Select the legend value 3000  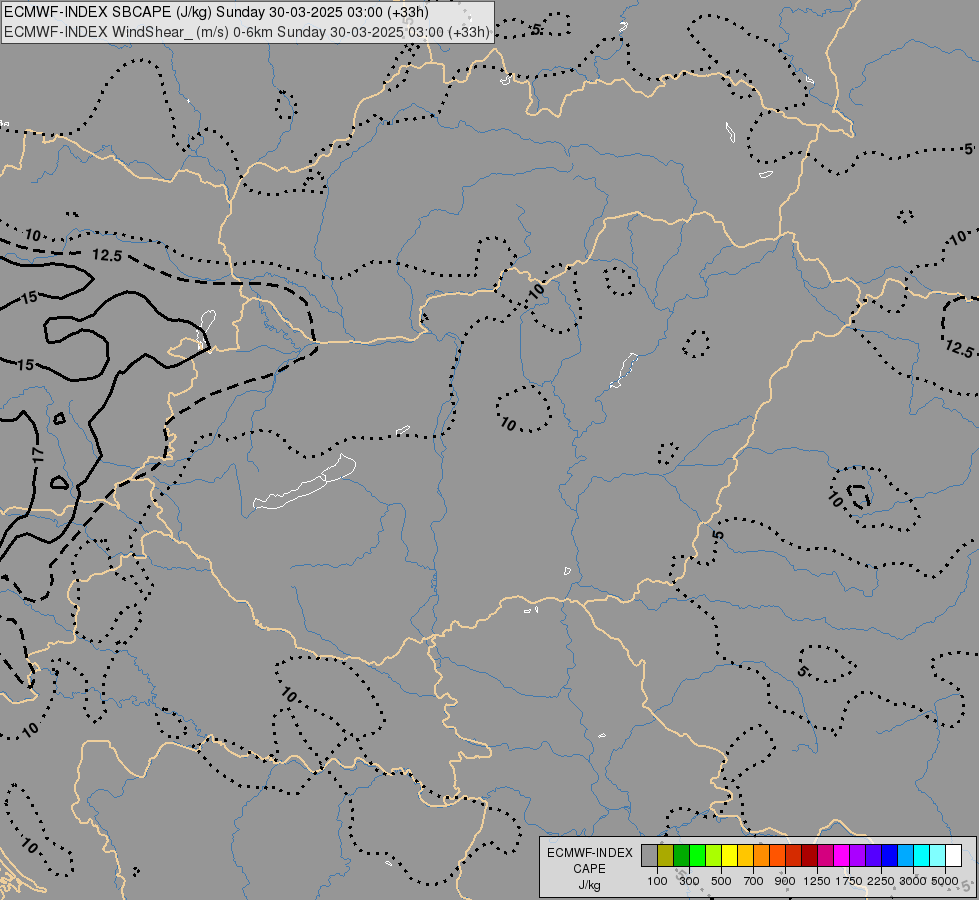click(x=913, y=881)
